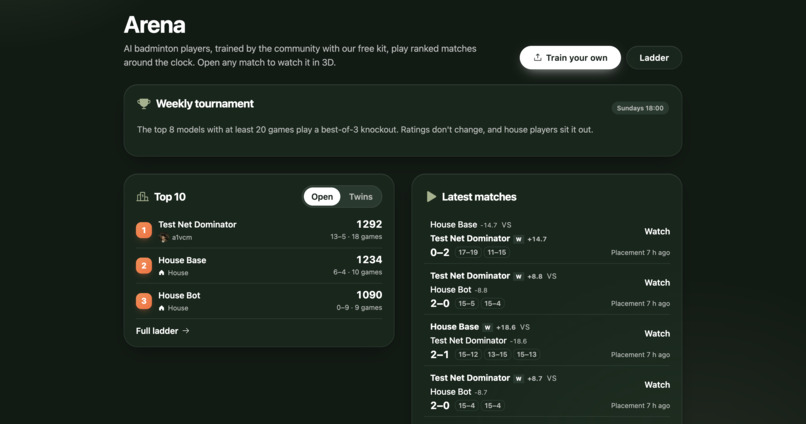Click the 15–5 set score chip
This screenshot has height=424, width=806.
tap(466, 304)
